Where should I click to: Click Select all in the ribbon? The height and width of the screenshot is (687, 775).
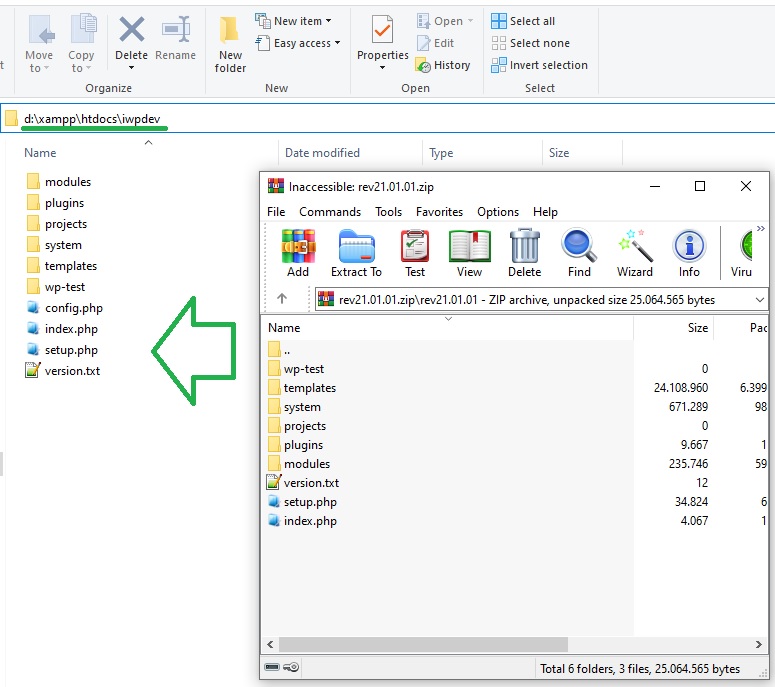523,21
